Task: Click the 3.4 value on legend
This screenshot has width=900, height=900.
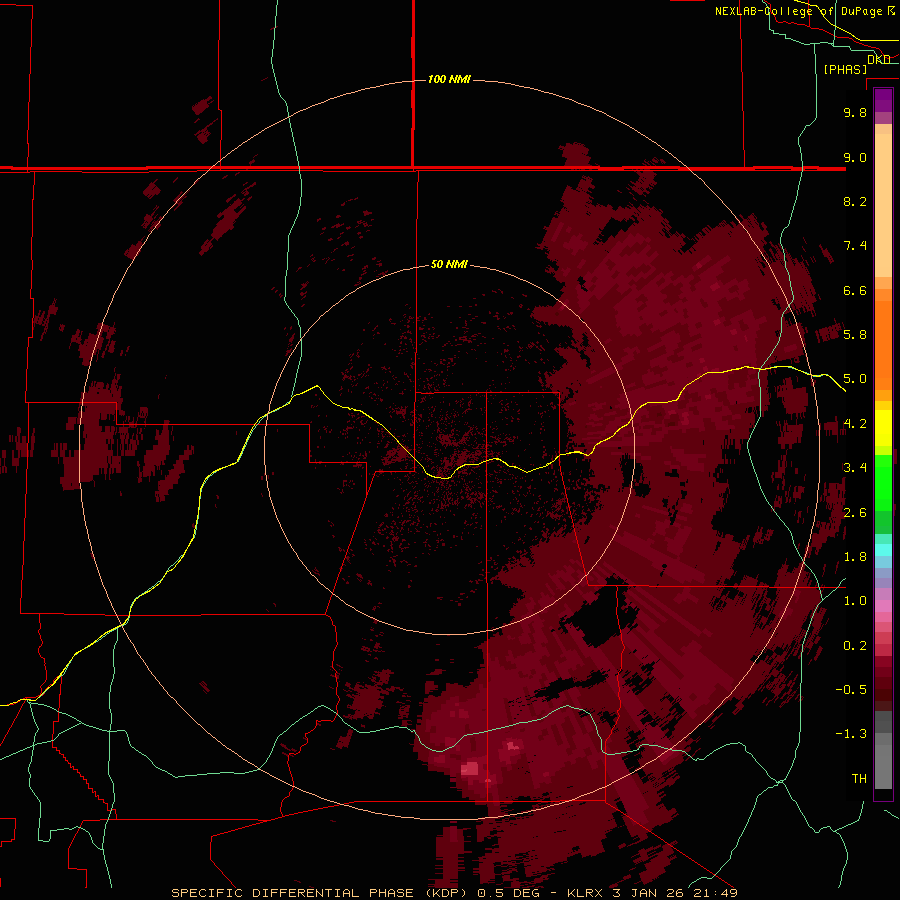Action: coord(855,468)
